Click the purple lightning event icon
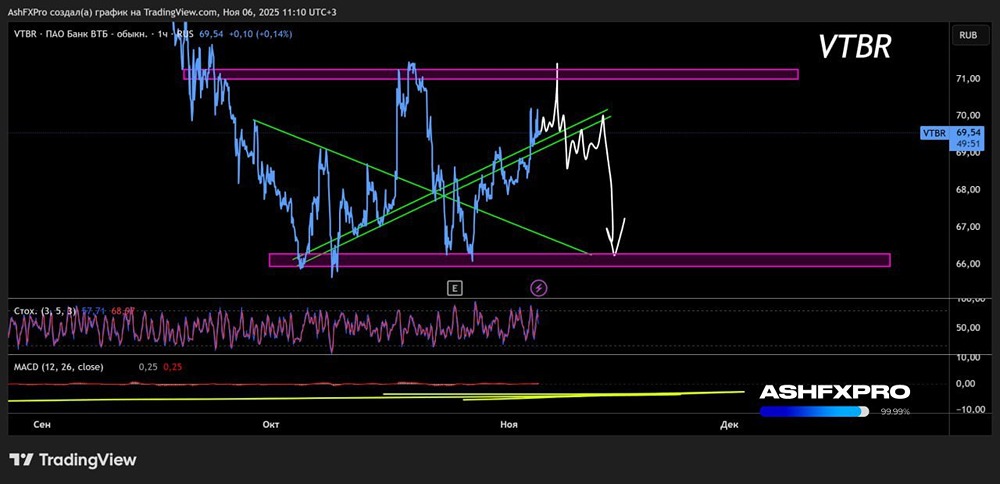Image resolution: width=1000 pixels, height=484 pixels. pyautogui.click(x=539, y=288)
